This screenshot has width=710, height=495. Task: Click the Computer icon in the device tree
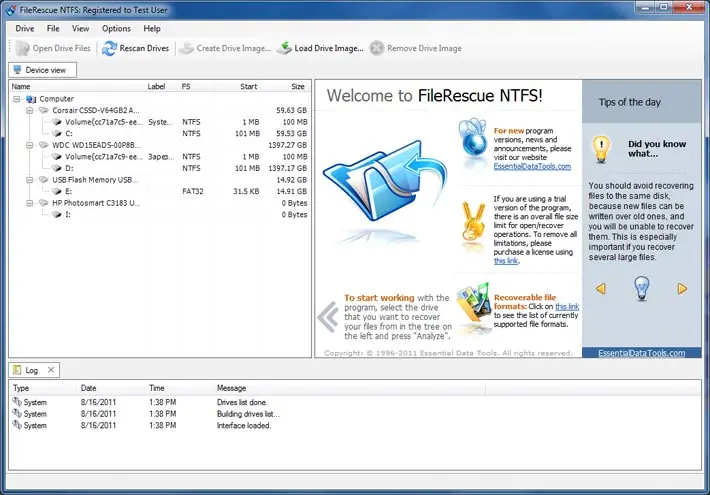(x=31, y=99)
